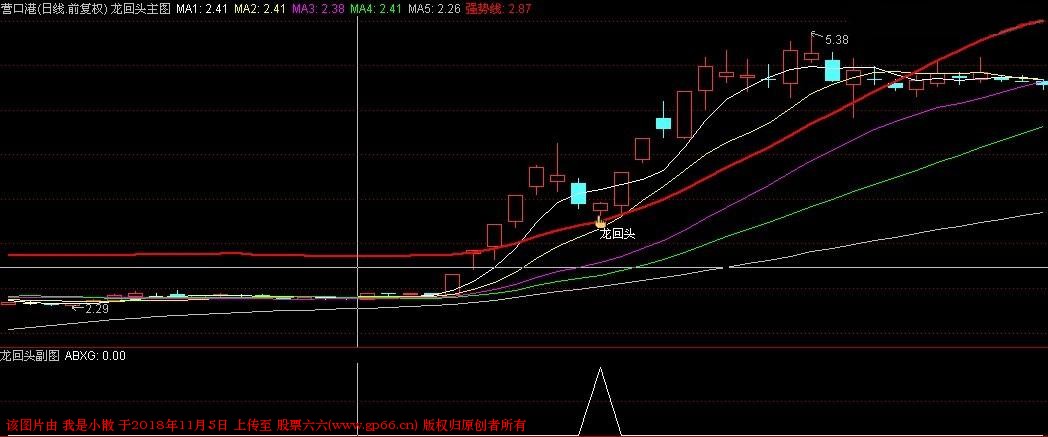
Task: Click the MA5: 2.26 legend value
Action: pos(434,9)
